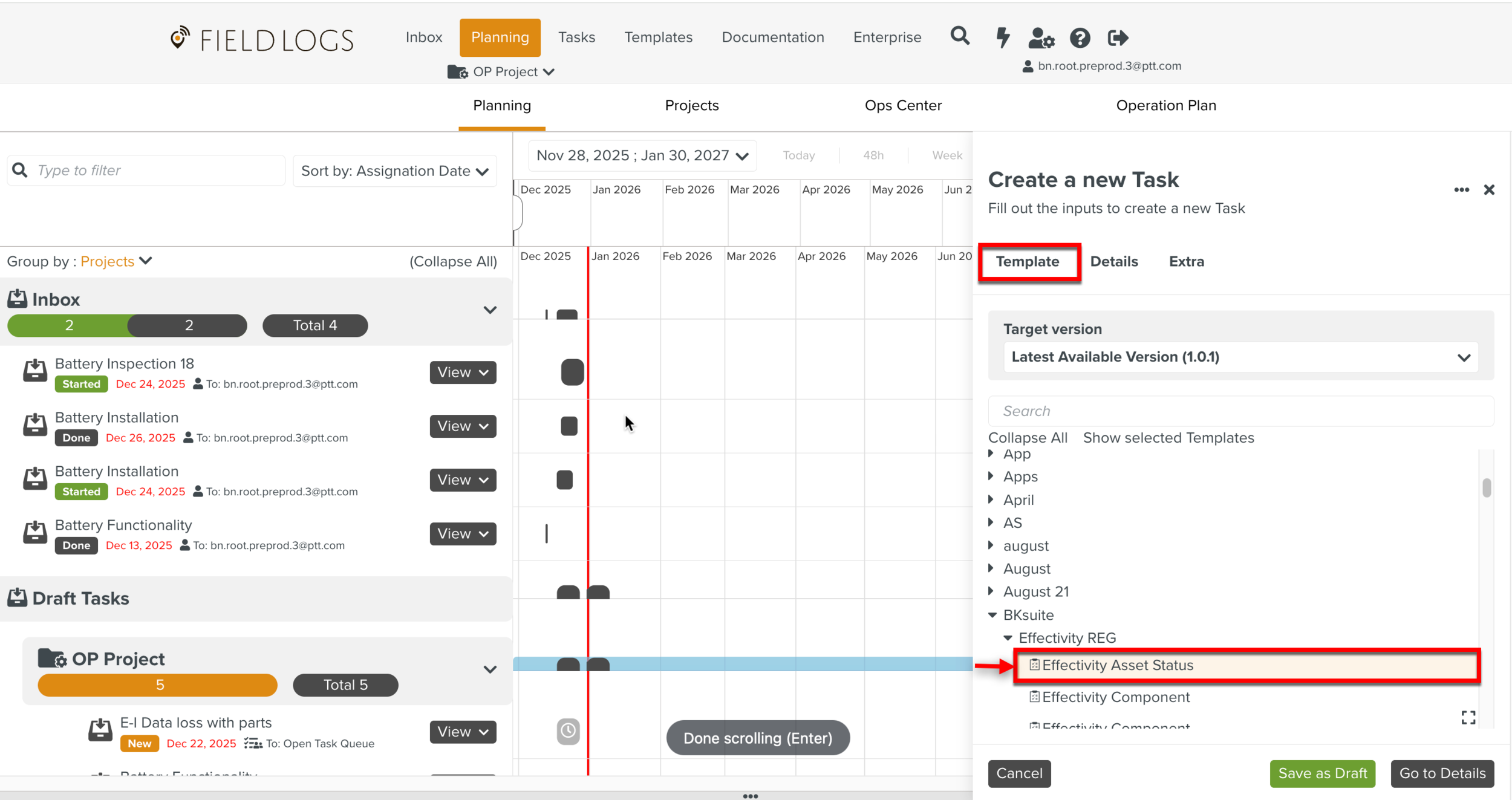1512x800 pixels.
Task: Click the Save as Draft button
Action: pyautogui.click(x=1322, y=773)
